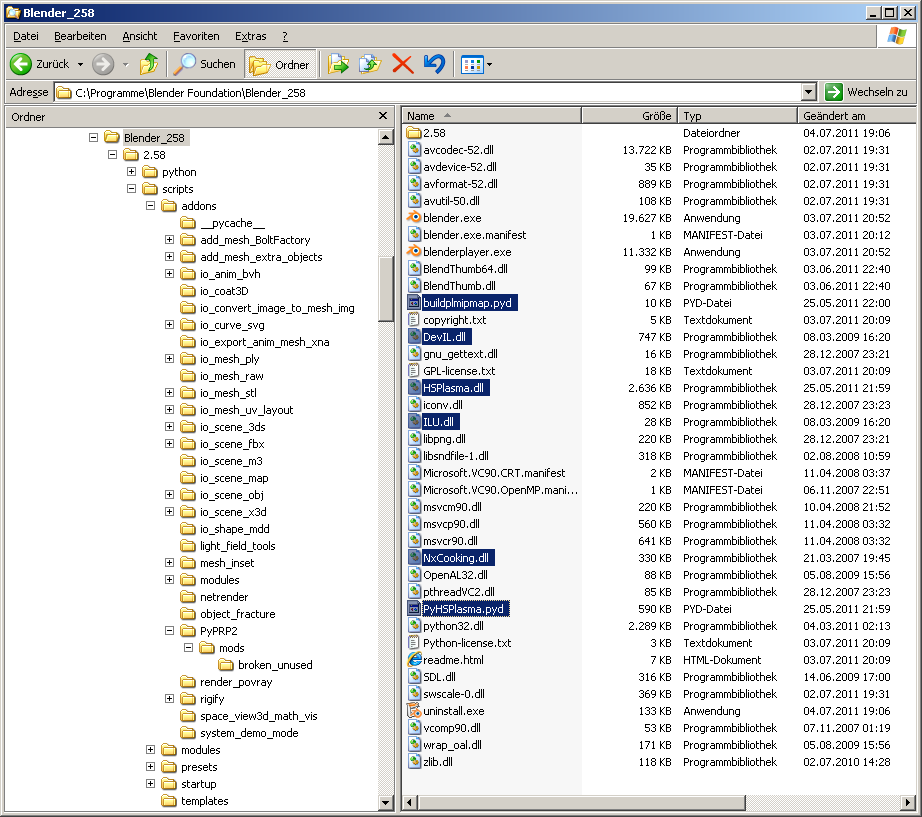
Task: Click into the address path field
Action: pyautogui.click(x=429, y=92)
